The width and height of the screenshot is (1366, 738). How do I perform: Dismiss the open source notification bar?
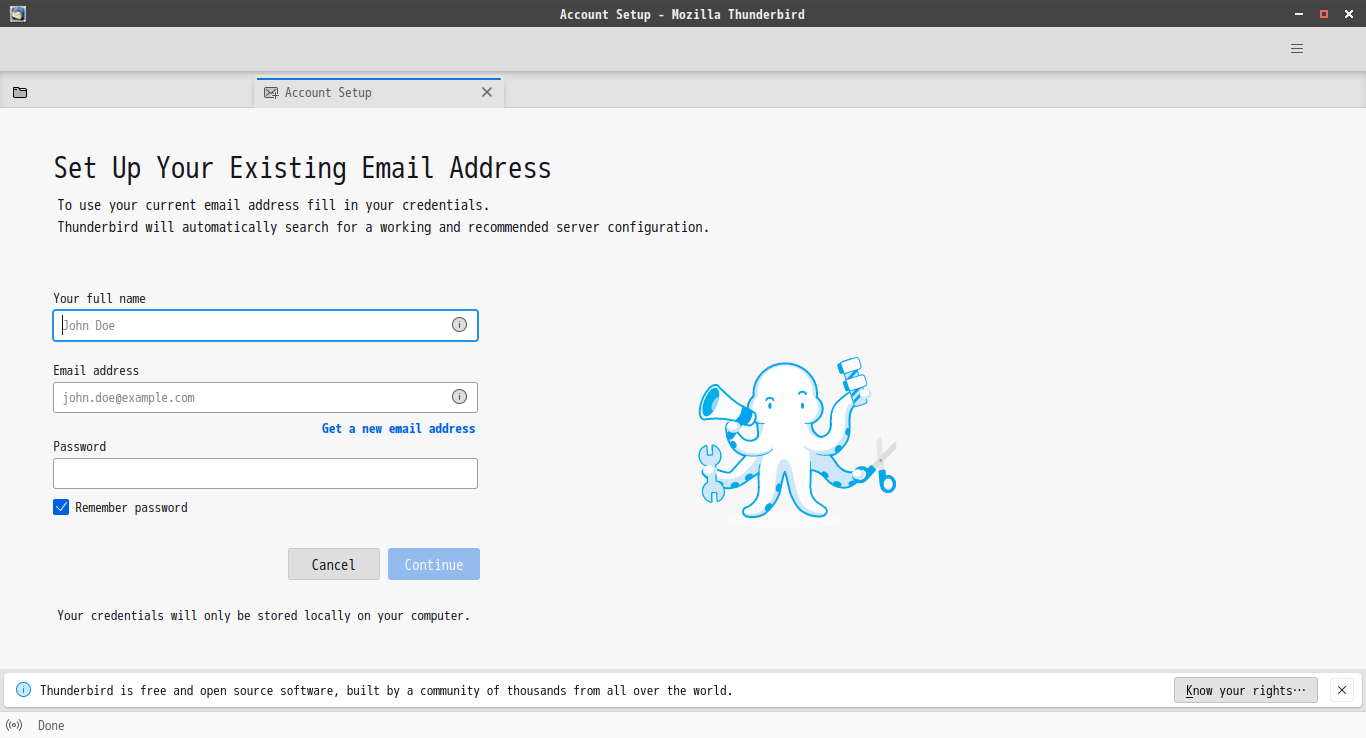[1343, 690]
